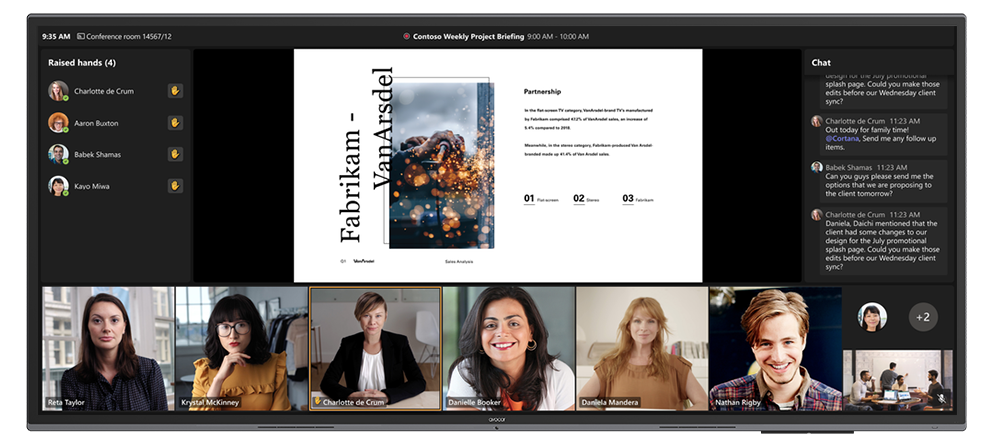1000x442 pixels.
Task: Click Kayo Miwa's raised hand icon
Action: tap(175, 186)
